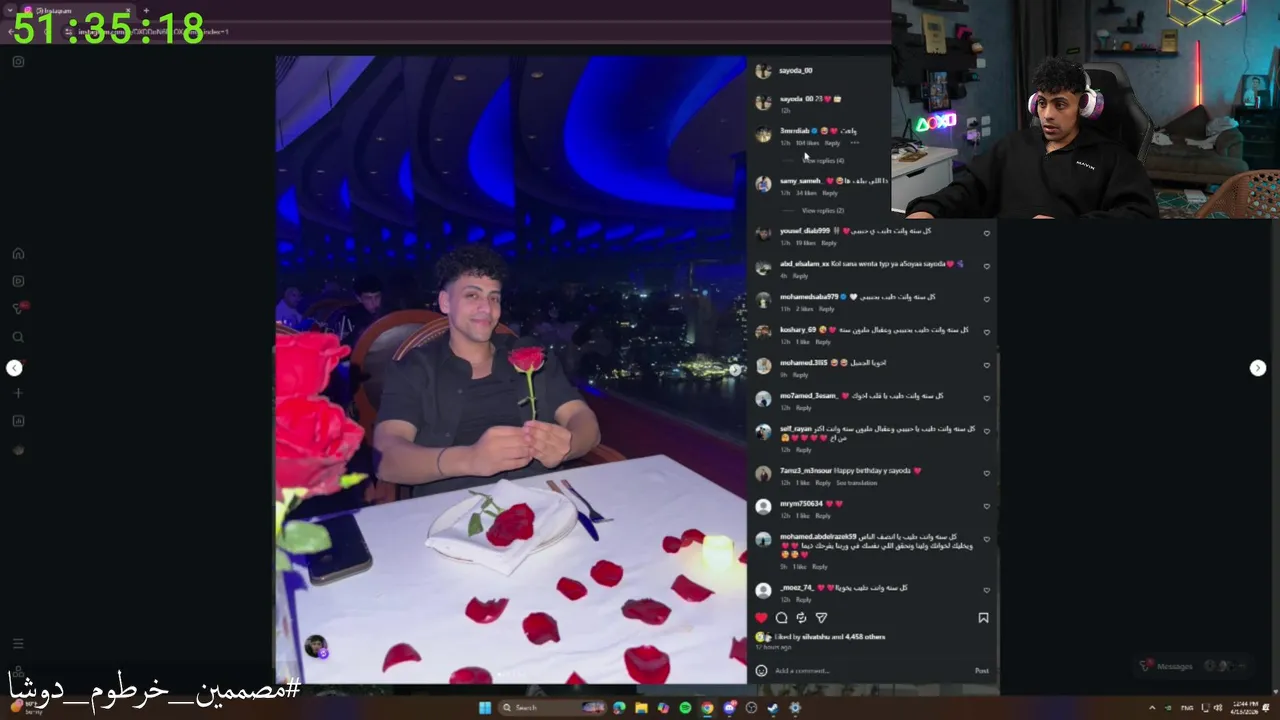Like 7amz3_m3nsour's comment

986,473
